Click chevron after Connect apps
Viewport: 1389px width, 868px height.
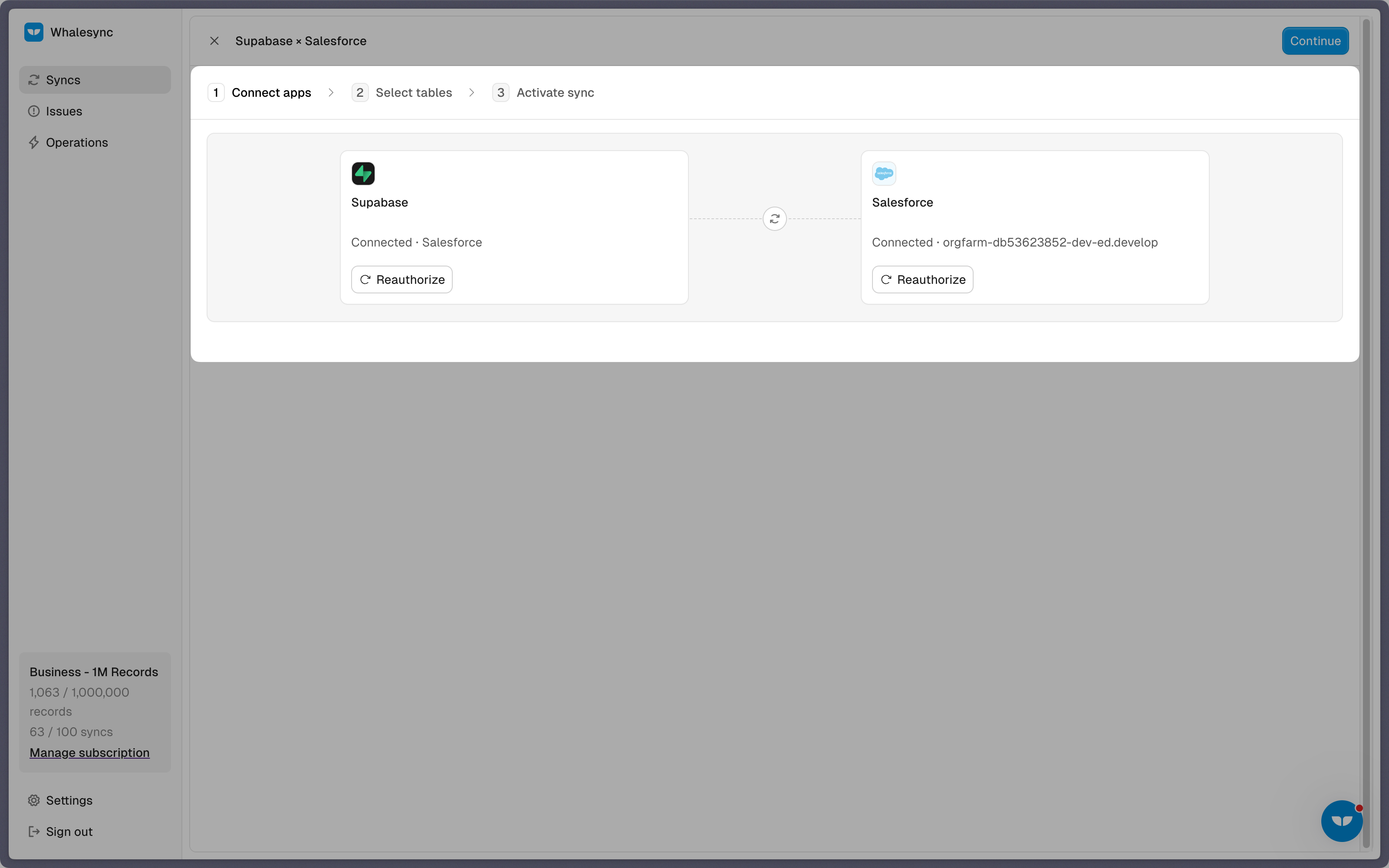point(331,92)
